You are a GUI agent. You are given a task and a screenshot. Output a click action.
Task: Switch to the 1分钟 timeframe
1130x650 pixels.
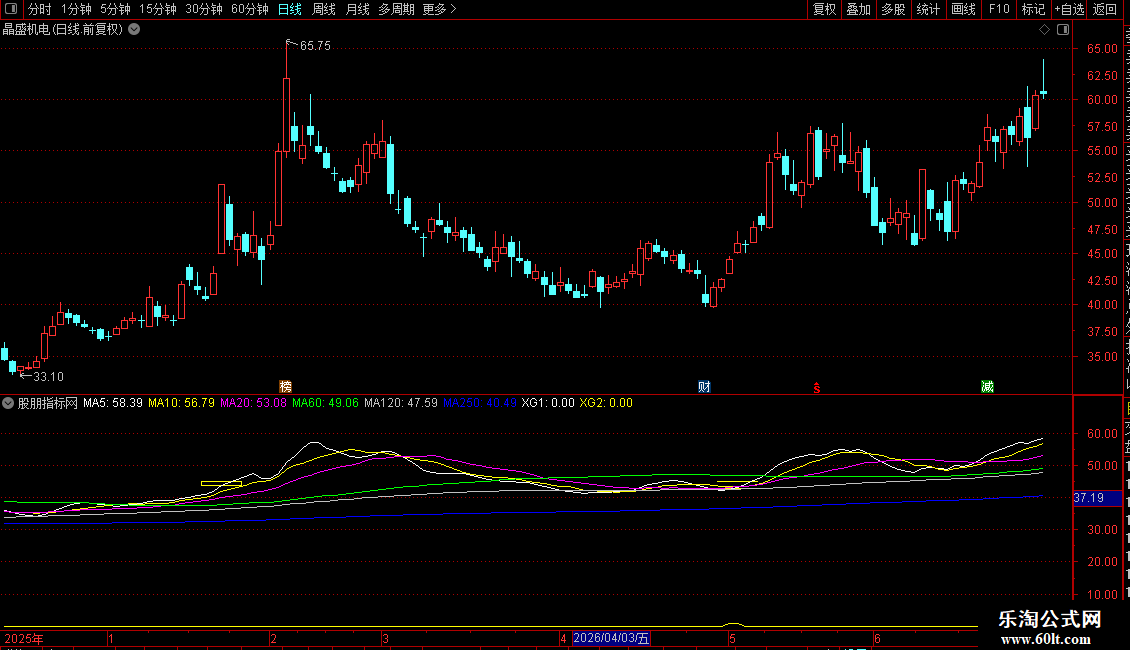point(76,9)
